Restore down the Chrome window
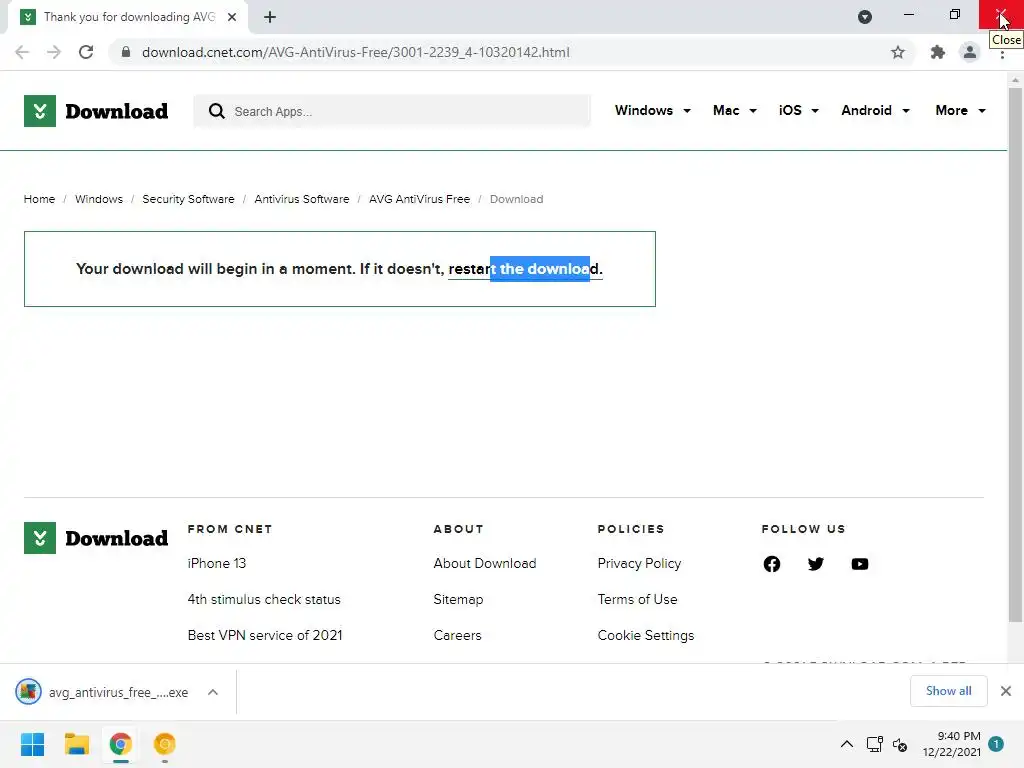The width and height of the screenshot is (1024, 768). pyautogui.click(x=955, y=14)
